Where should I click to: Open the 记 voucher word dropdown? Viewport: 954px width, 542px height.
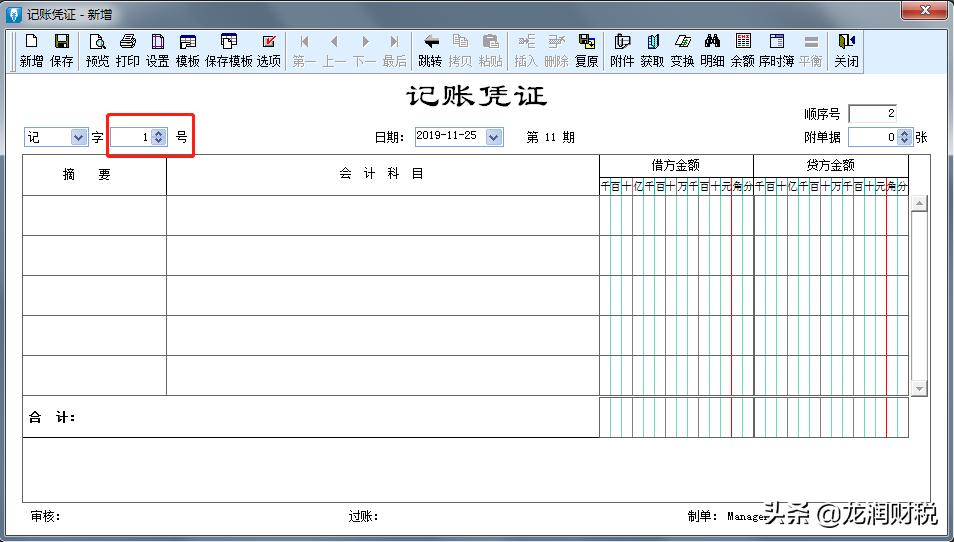click(x=78, y=137)
